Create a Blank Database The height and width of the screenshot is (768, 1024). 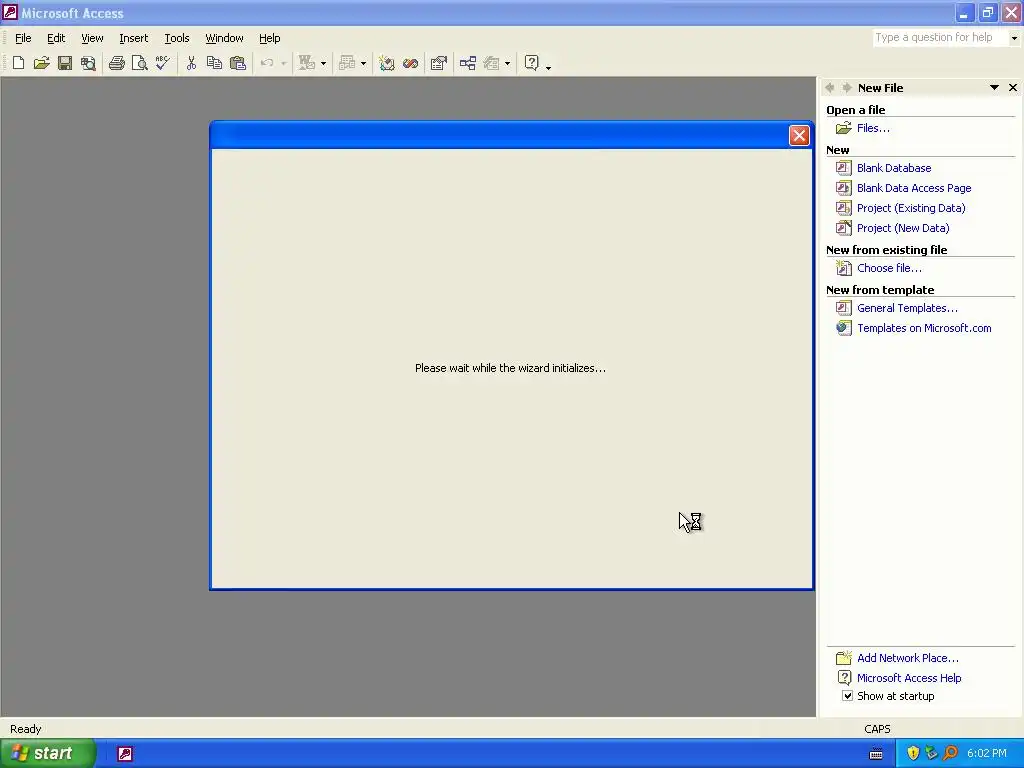click(x=893, y=168)
